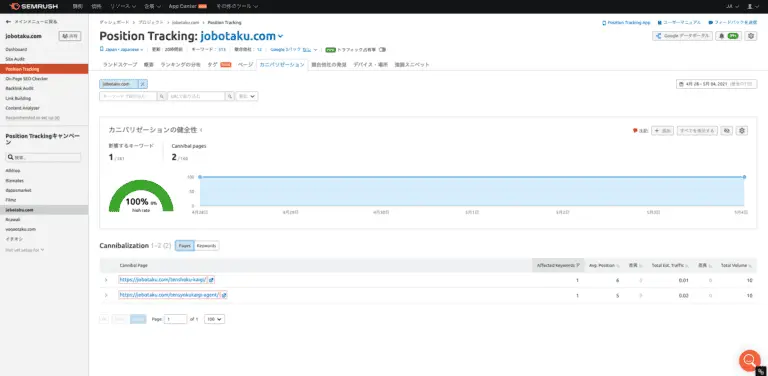Expand the tensyokukaigi-agent row
This screenshot has height=376, width=768.
(x=106, y=295)
